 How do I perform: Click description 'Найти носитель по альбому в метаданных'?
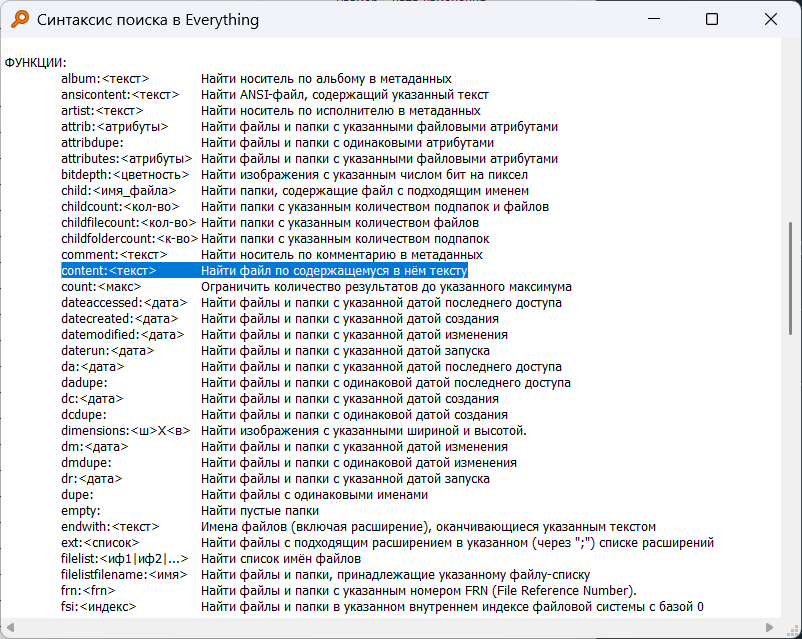[x=326, y=79]
